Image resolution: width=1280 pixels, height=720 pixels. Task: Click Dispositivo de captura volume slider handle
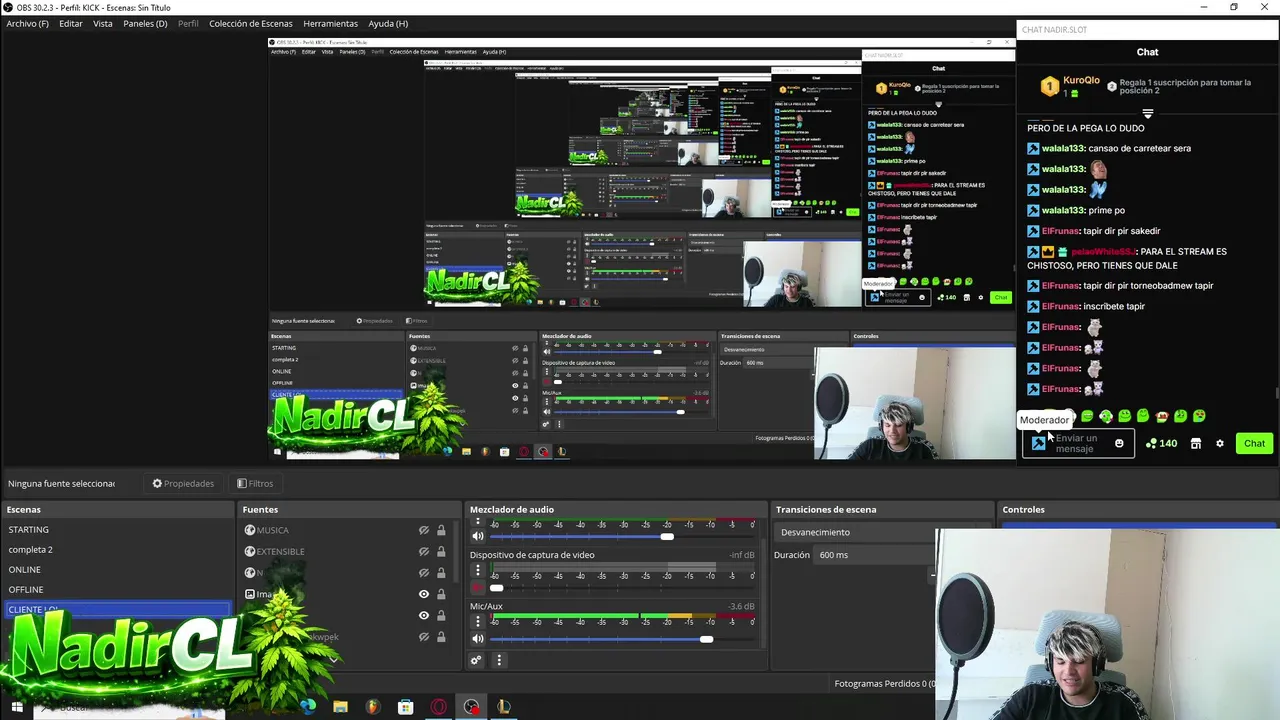[496, 588]
